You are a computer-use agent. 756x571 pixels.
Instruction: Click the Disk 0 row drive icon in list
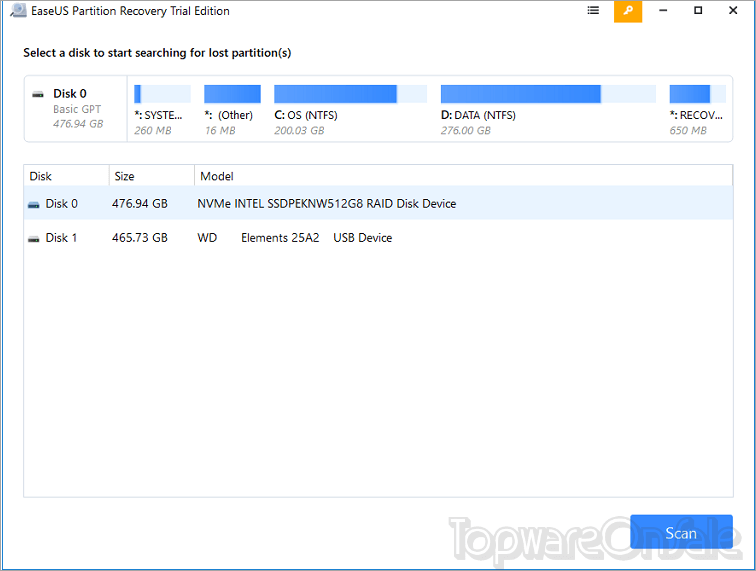click(x=34, y=204)
